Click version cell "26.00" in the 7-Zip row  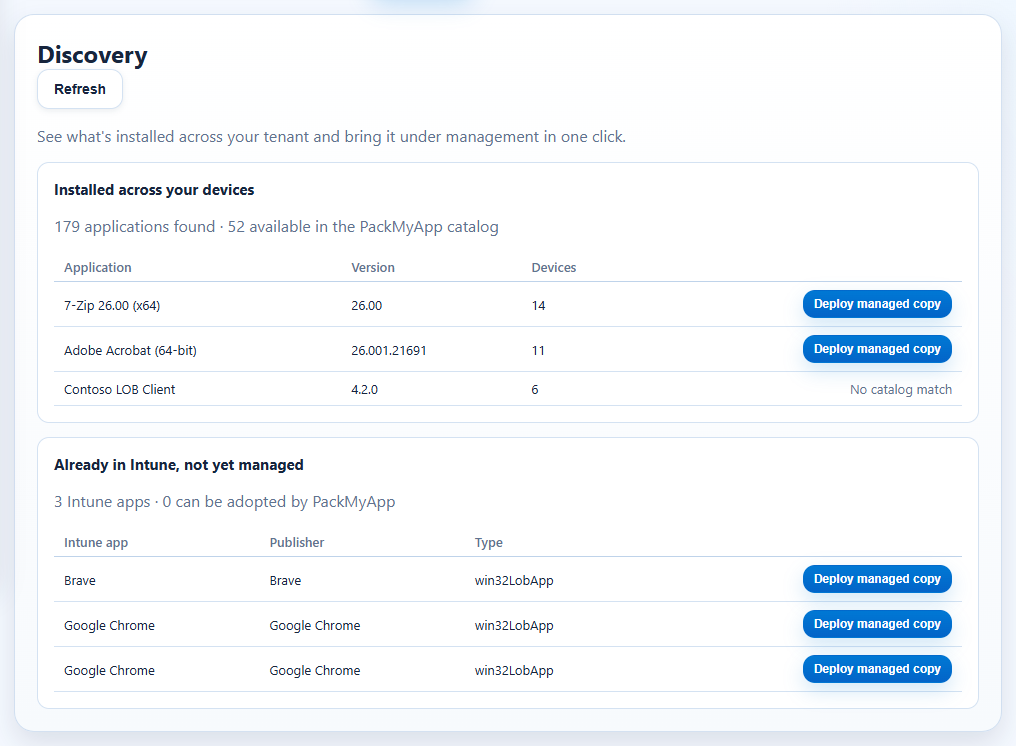[x=367, y=305]
